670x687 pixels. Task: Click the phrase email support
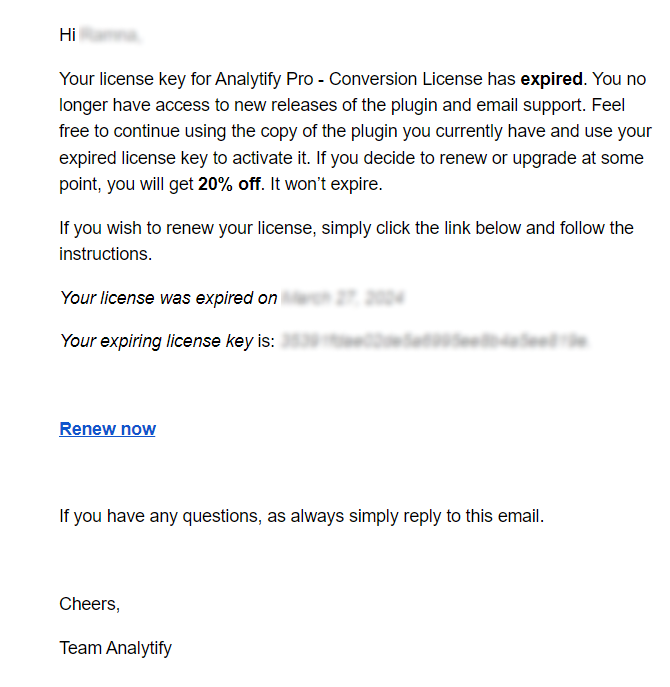[531, 105]
